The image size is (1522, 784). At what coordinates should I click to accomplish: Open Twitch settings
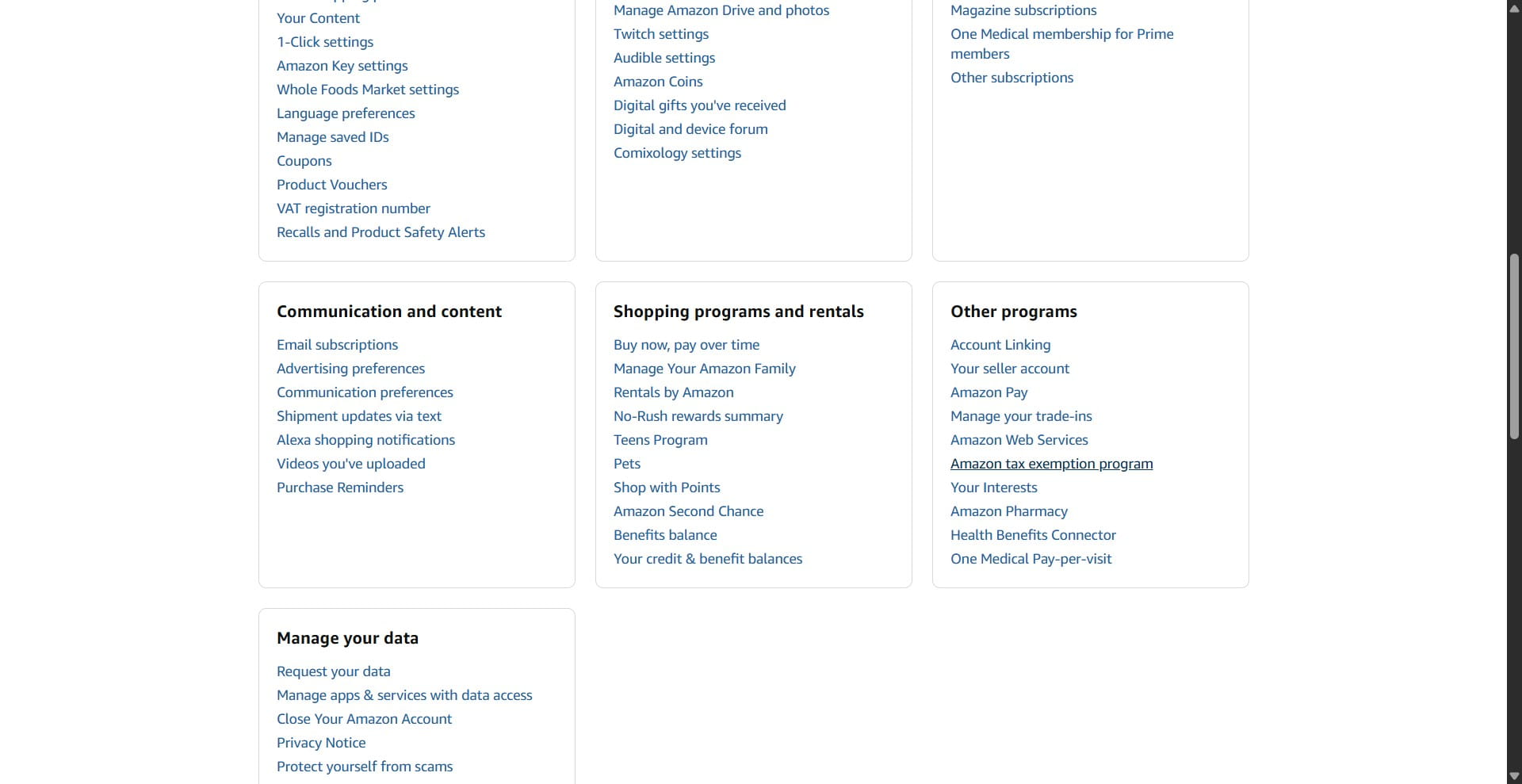(x=661, y=34)
